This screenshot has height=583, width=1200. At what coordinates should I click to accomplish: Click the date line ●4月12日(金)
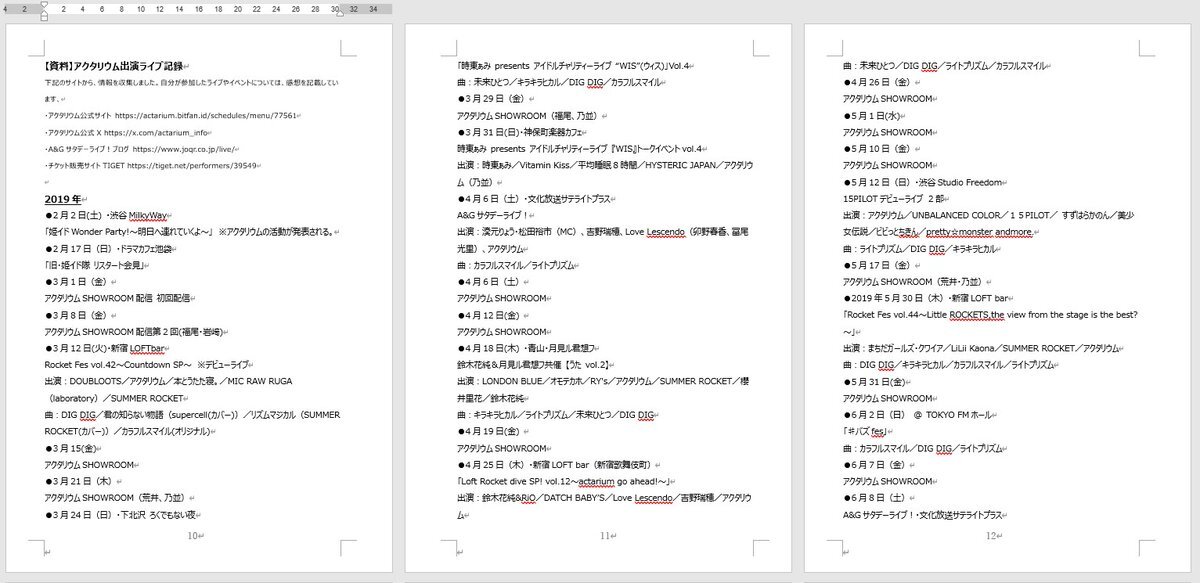pyautogui.click(x=490, y=315)
